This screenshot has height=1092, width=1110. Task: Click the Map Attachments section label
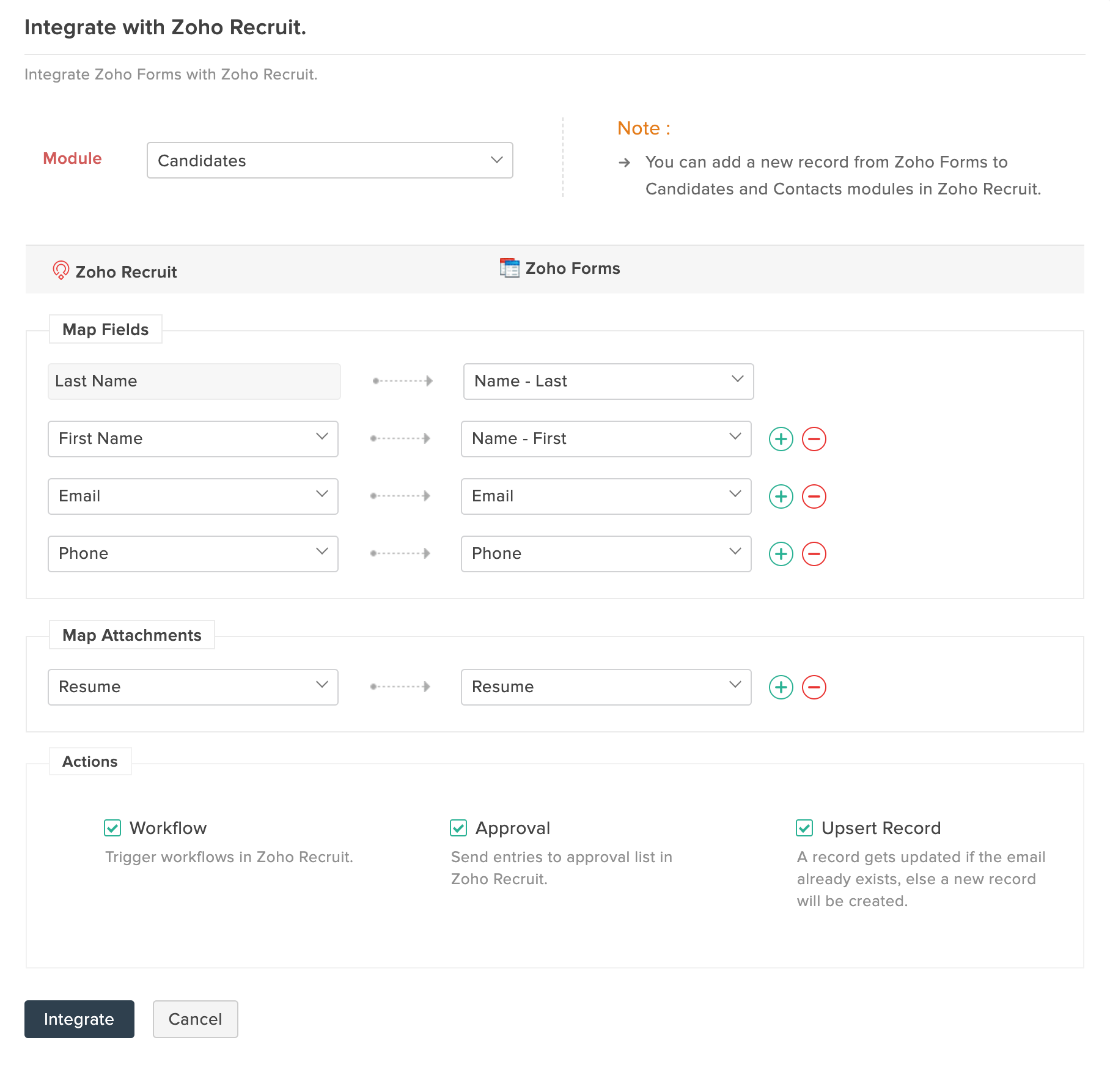point(132,635)
